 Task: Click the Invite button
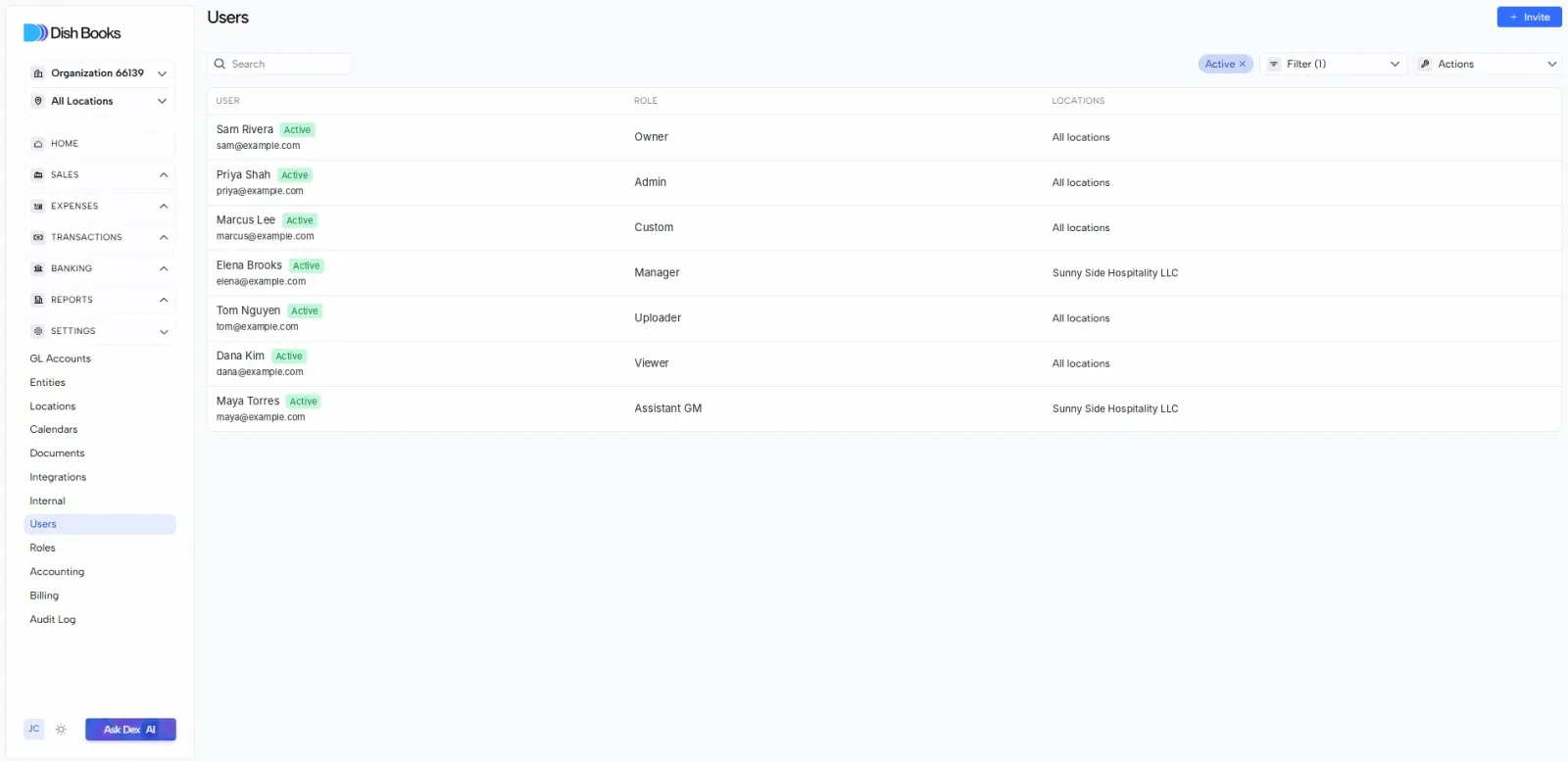1529,17
